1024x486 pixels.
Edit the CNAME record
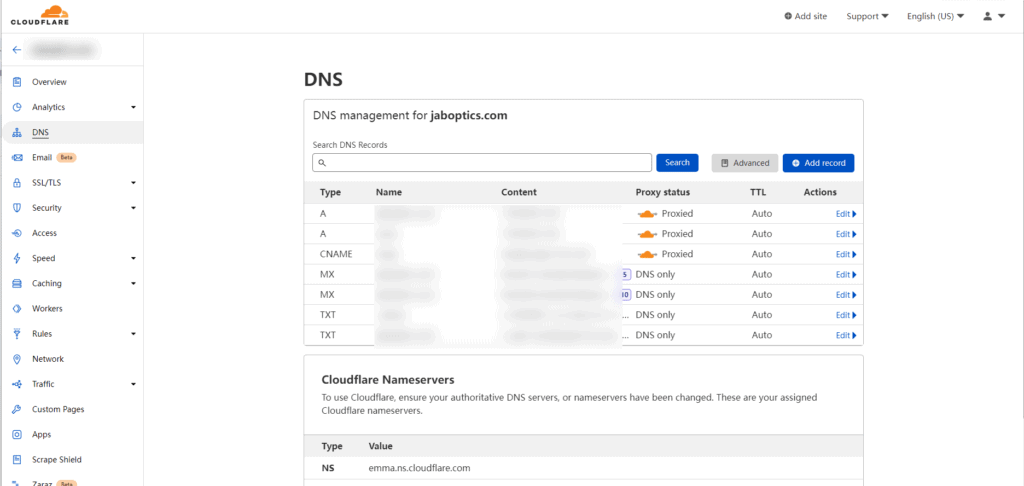(x=846, y=255)
